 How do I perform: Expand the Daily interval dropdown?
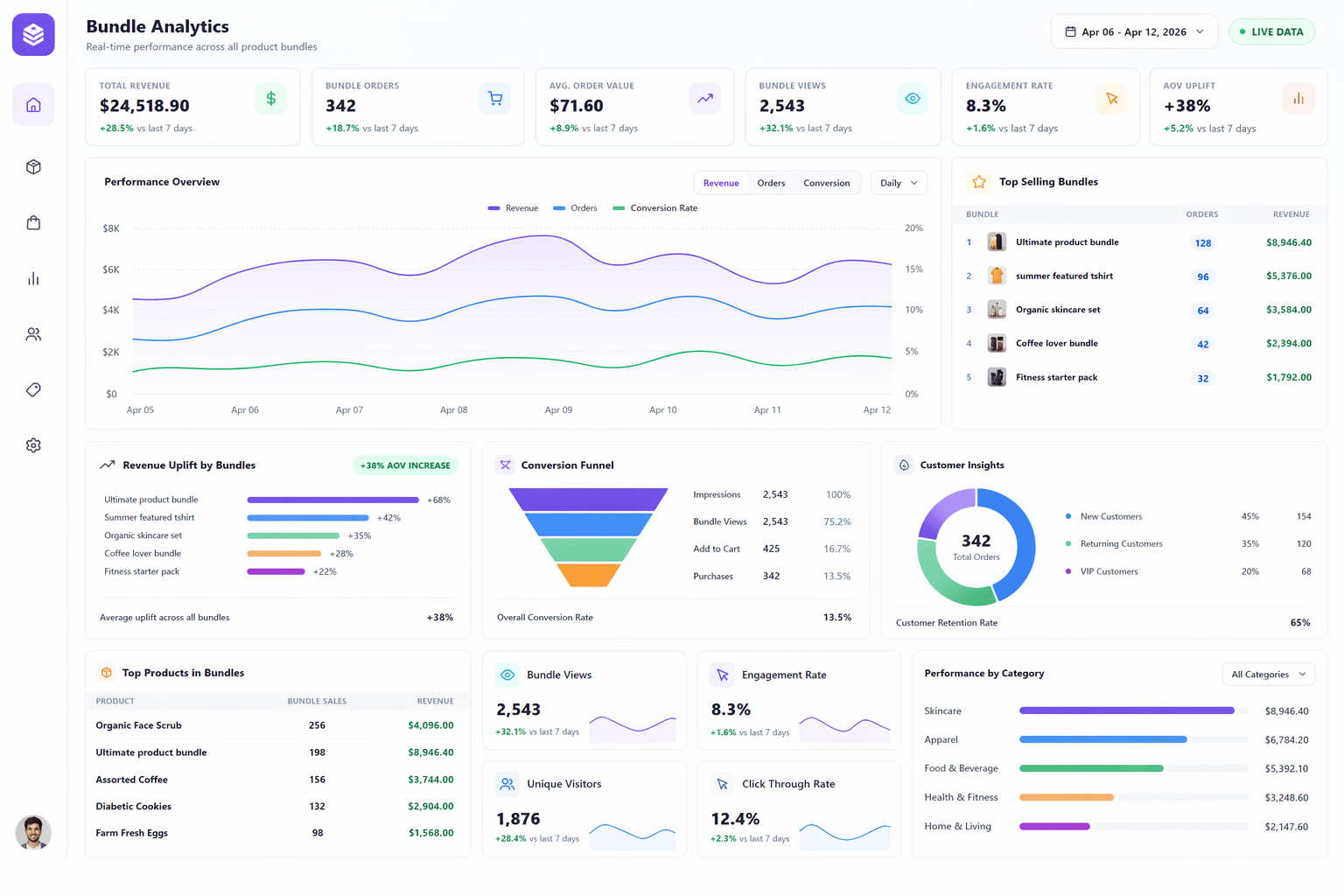pos(899,183)
